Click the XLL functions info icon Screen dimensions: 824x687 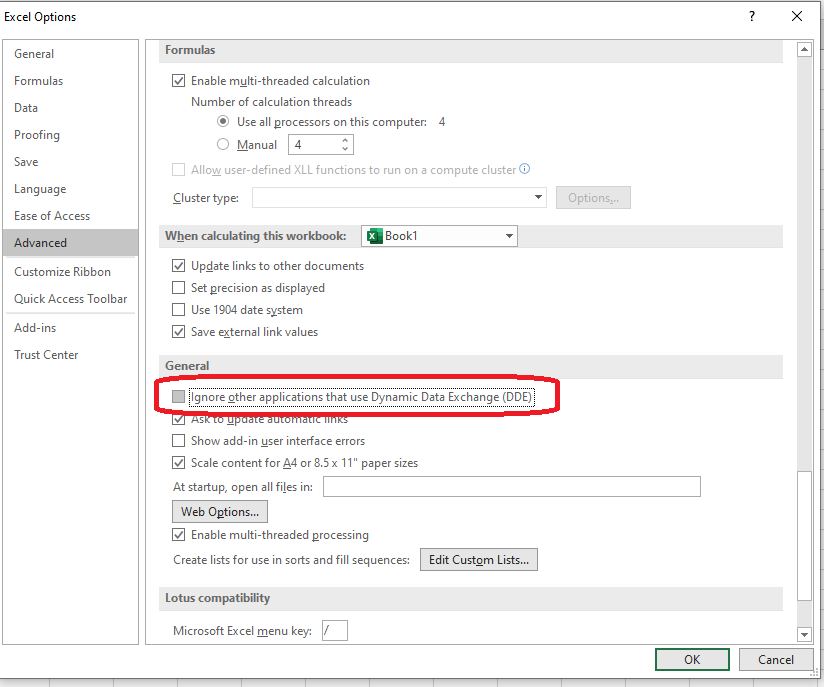click(x=524, y=169)
